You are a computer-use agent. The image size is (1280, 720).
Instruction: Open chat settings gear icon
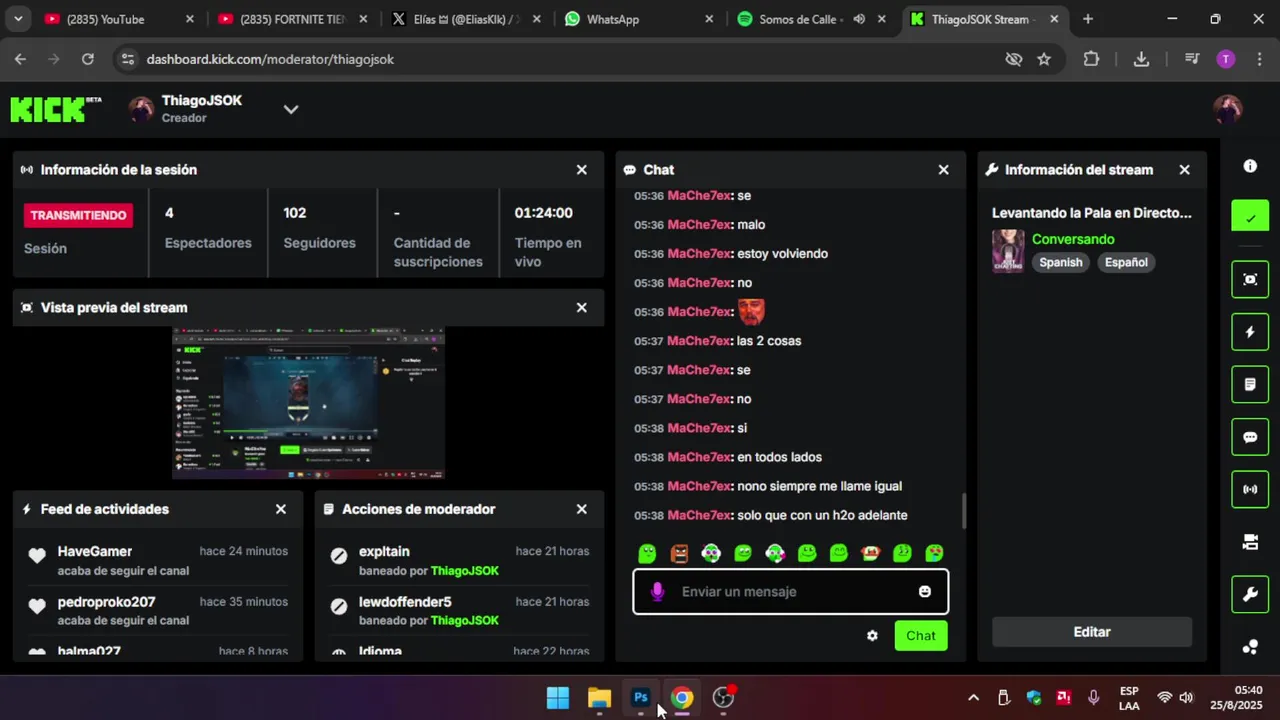pyautogui.click(x=872, y=636)
